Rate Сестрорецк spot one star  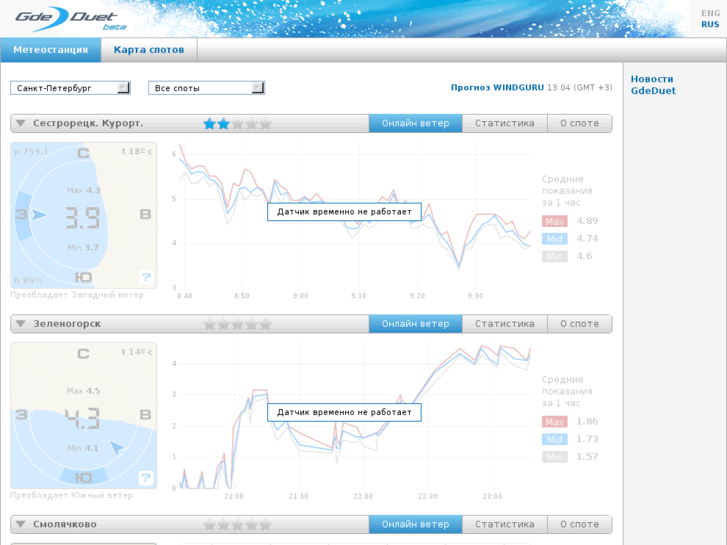[x=210, y=123]
